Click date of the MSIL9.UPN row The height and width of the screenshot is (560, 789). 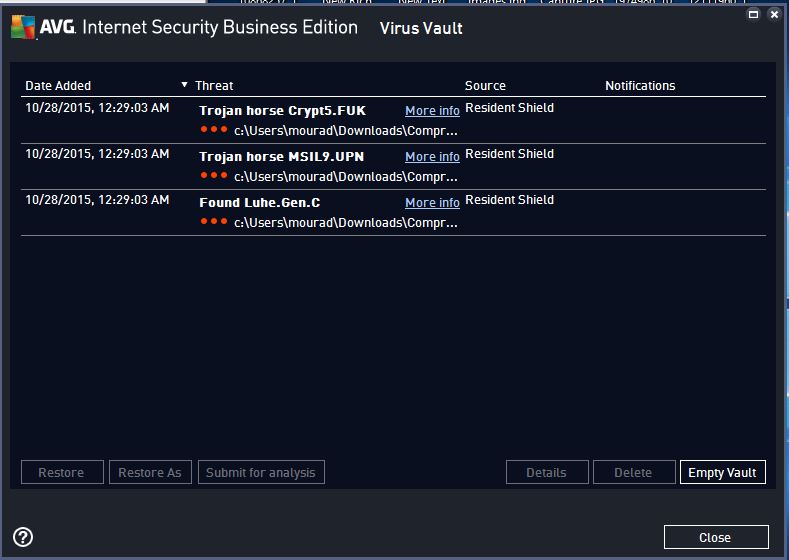[x=97, y=153]
